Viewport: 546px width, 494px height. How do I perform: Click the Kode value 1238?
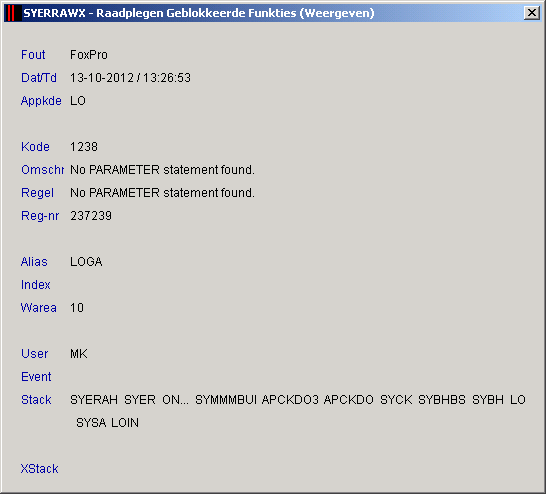(x=84, y=147)
